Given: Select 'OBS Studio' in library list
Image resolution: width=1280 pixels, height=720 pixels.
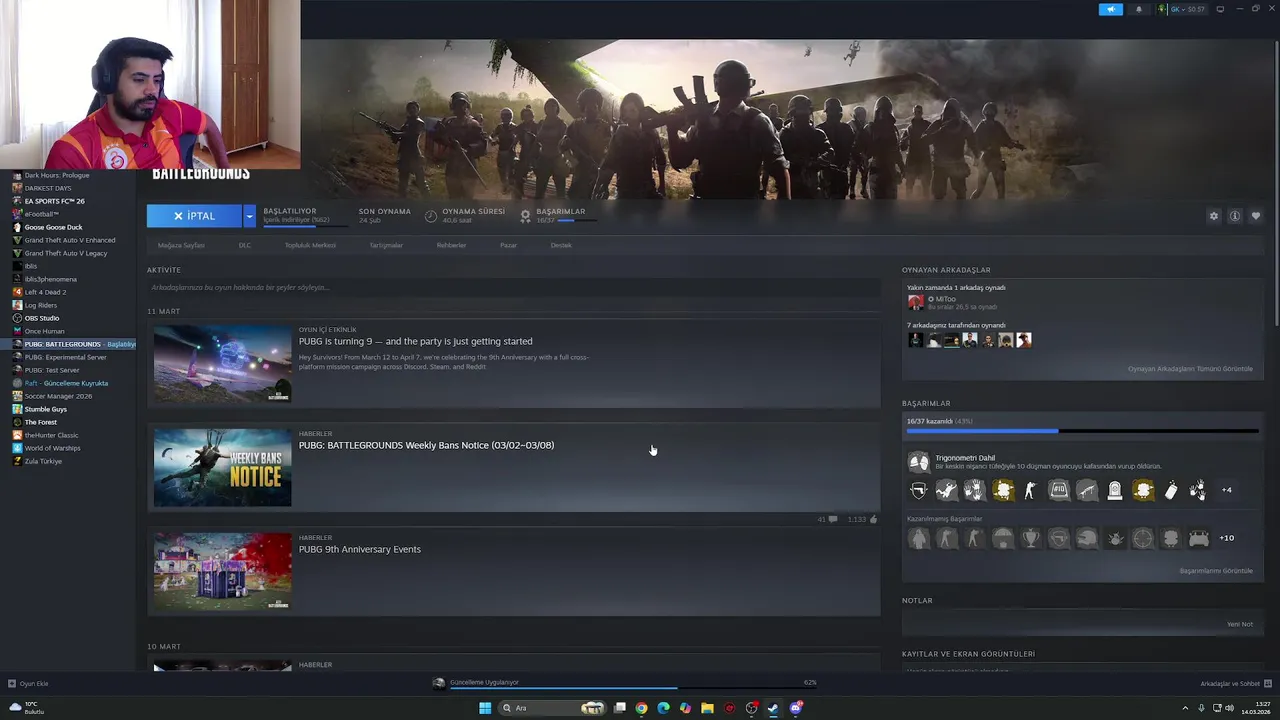Looking at the screenshot, I should click(x=42, y=318).
